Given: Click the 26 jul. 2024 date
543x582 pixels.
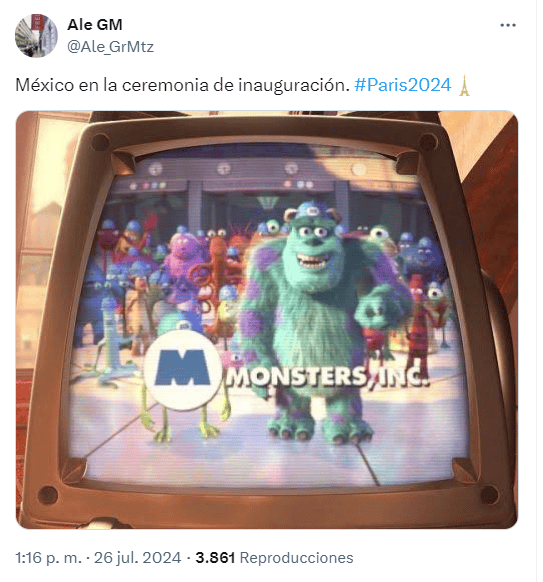Looking at the screenshot, I should point(137,558).
